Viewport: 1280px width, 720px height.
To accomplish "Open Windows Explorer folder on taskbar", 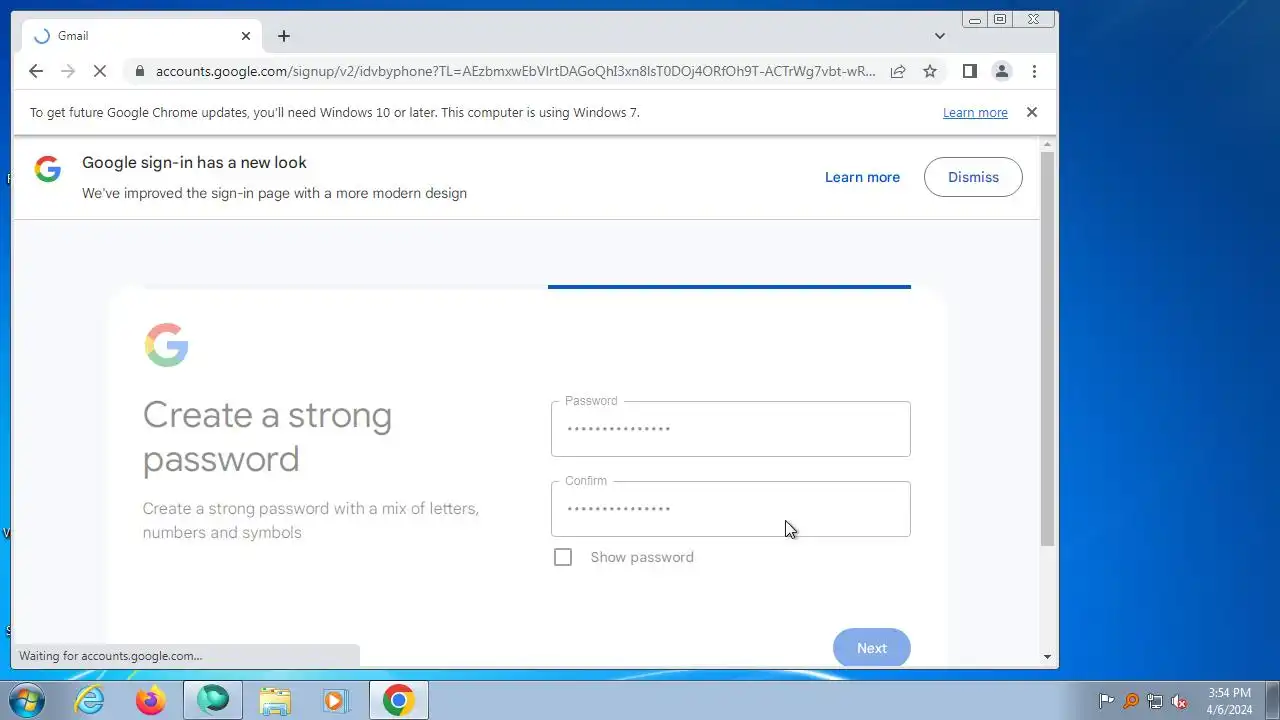I will pos(274,700).
